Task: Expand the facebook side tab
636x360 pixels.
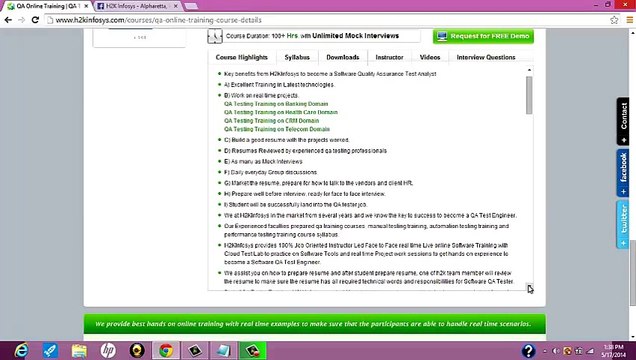Action: tap(623, 173)
